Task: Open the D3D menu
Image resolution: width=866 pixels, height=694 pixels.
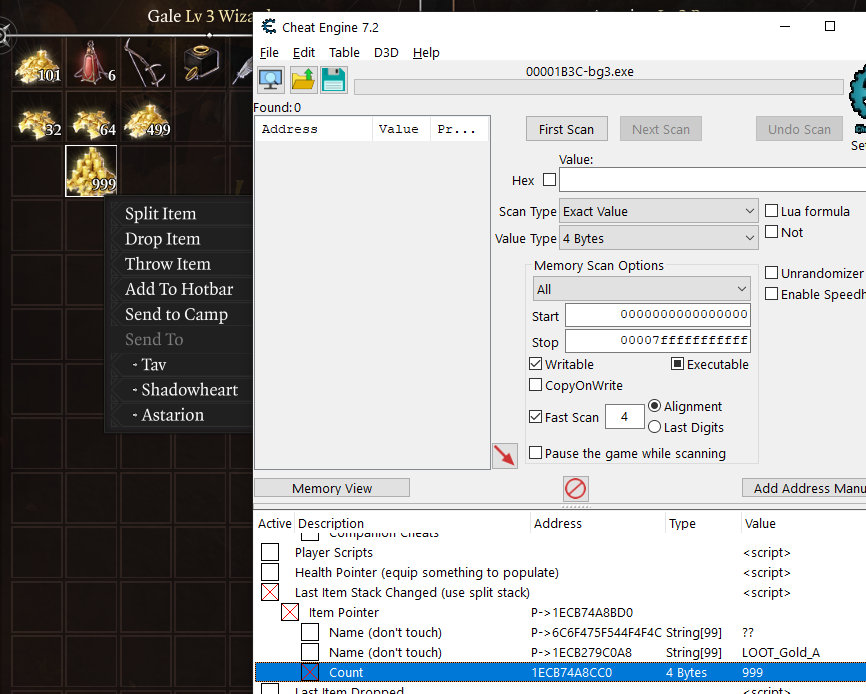Action: click(x=386, y=52)
